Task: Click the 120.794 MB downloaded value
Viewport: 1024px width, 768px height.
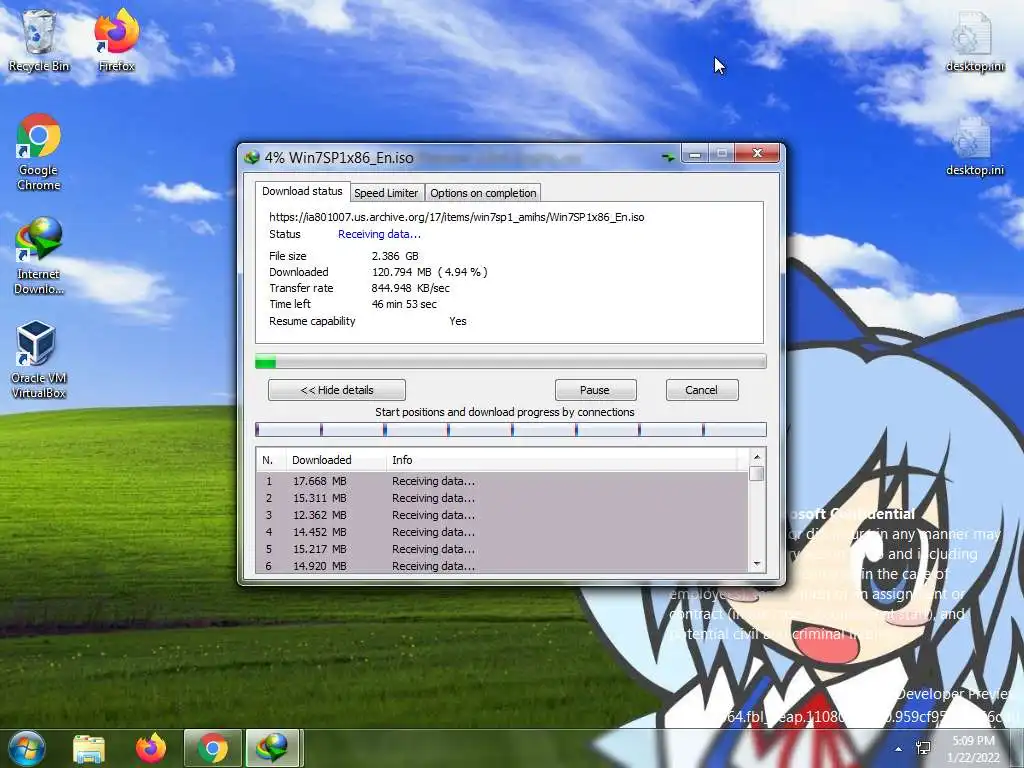Action: (430, 272)
